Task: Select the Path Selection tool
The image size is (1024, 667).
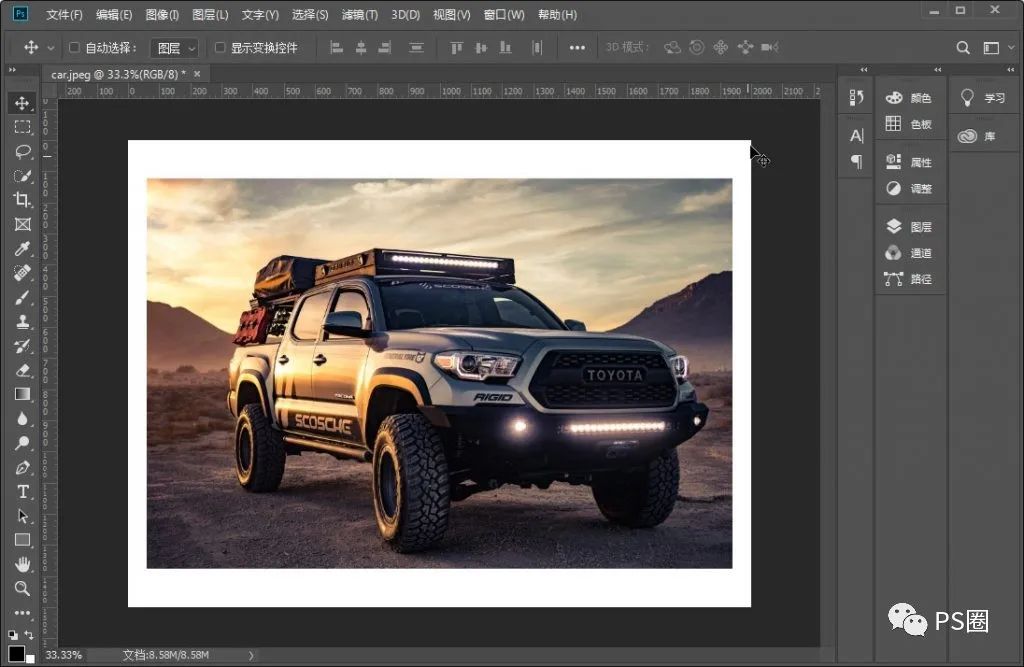Action: (22, 515)
